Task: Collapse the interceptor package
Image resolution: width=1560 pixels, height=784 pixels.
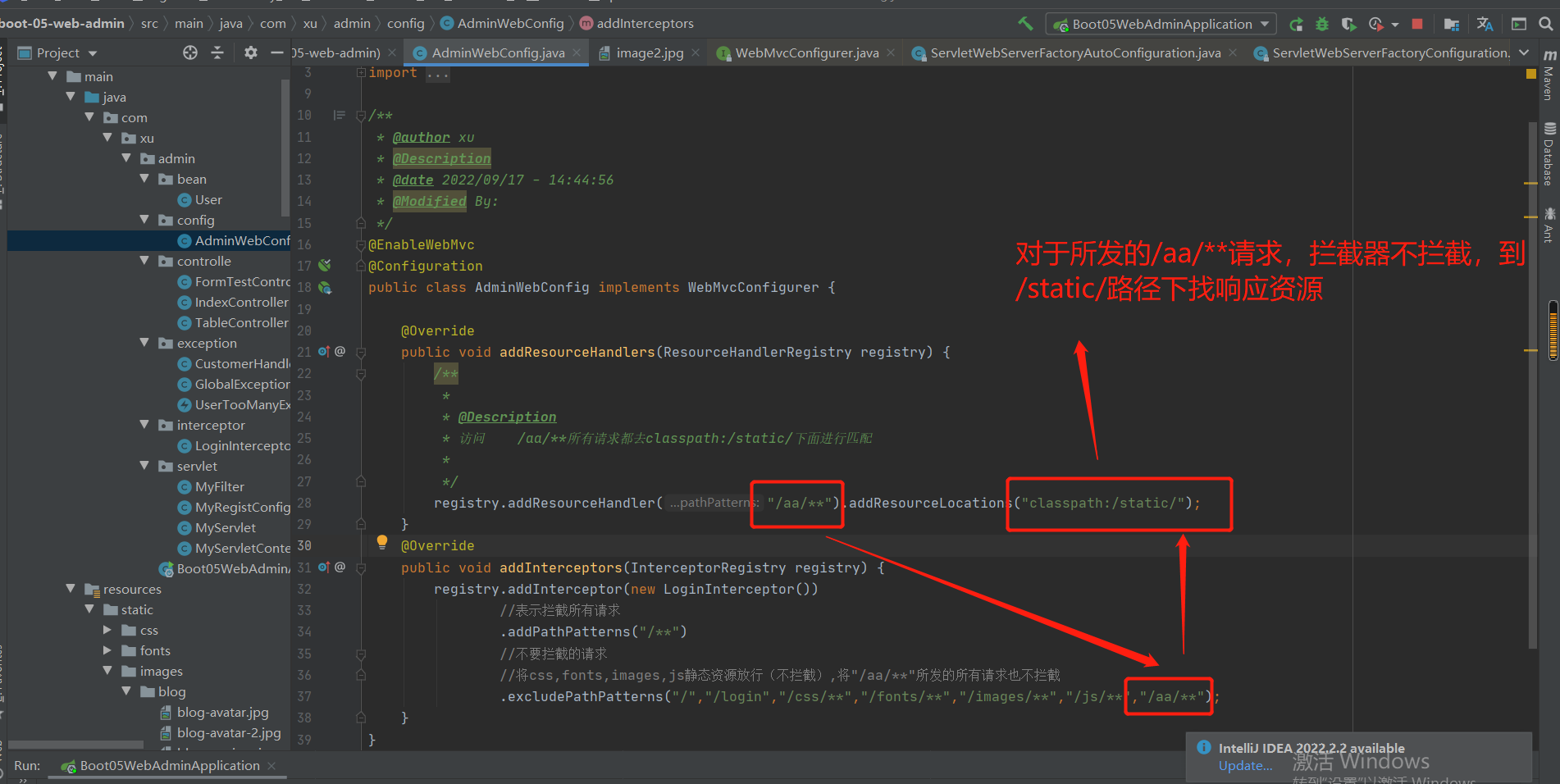Action: point(145,424)
